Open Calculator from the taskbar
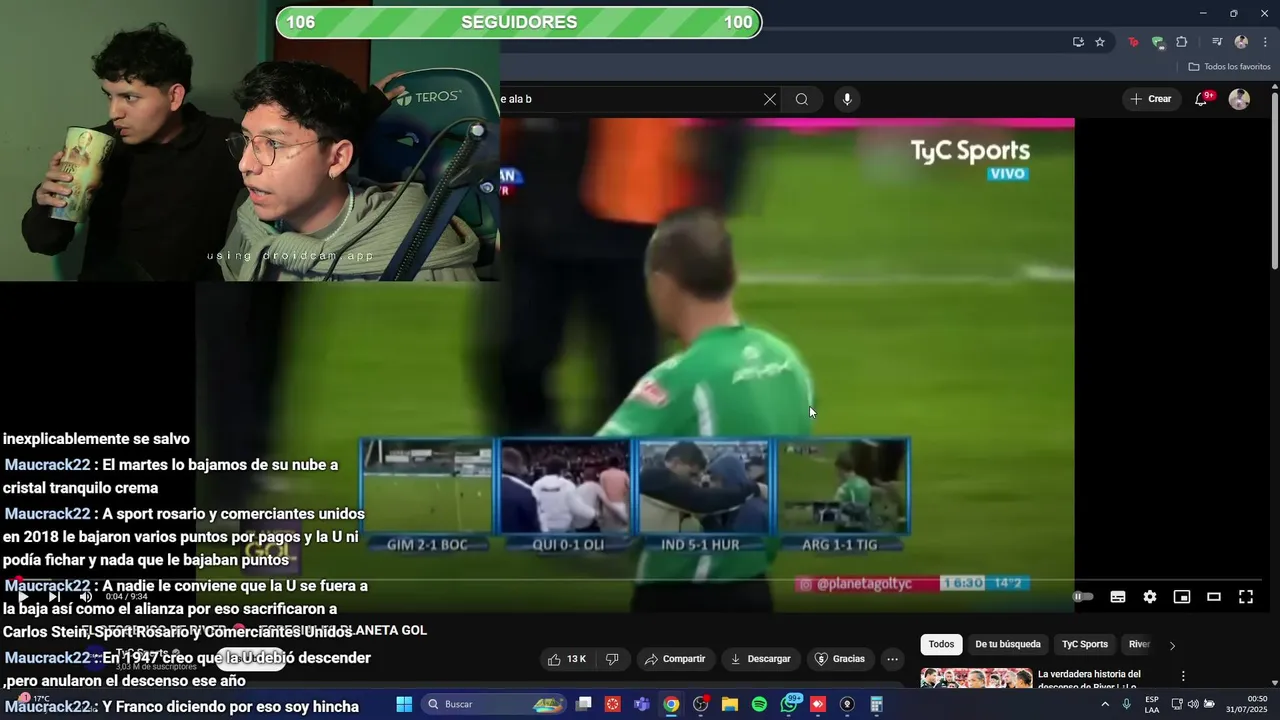The width and height of the screenshot is (1280, 720). (876, 704)
